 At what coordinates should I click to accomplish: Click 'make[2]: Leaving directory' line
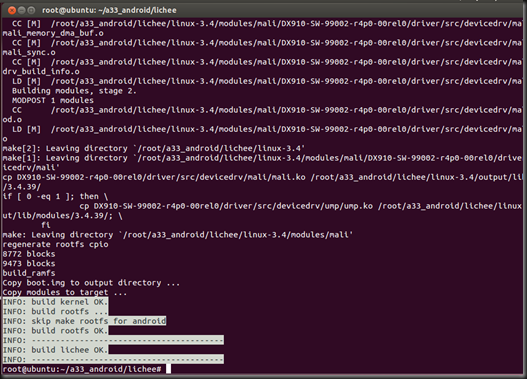click(x=154, y=149)
